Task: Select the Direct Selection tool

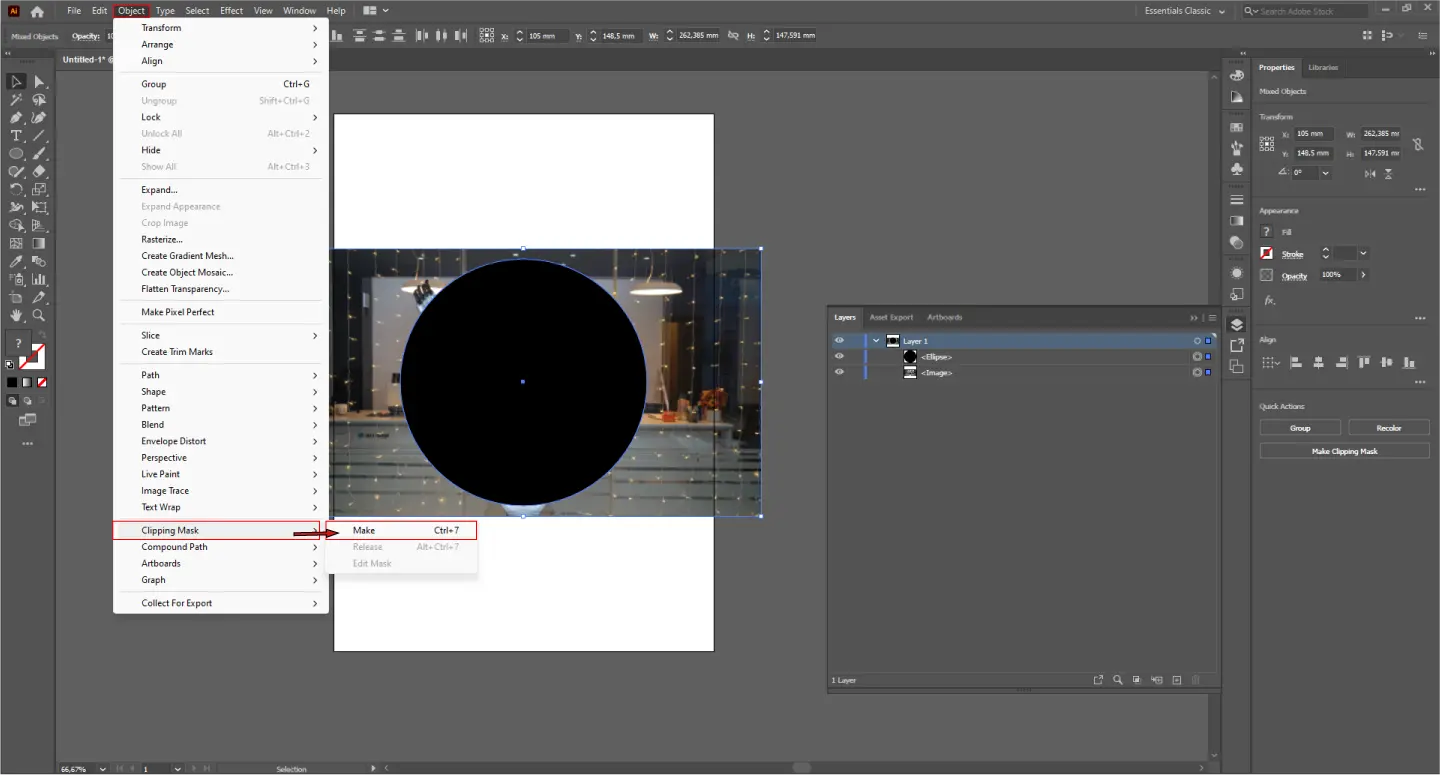Action: [39, 82]
